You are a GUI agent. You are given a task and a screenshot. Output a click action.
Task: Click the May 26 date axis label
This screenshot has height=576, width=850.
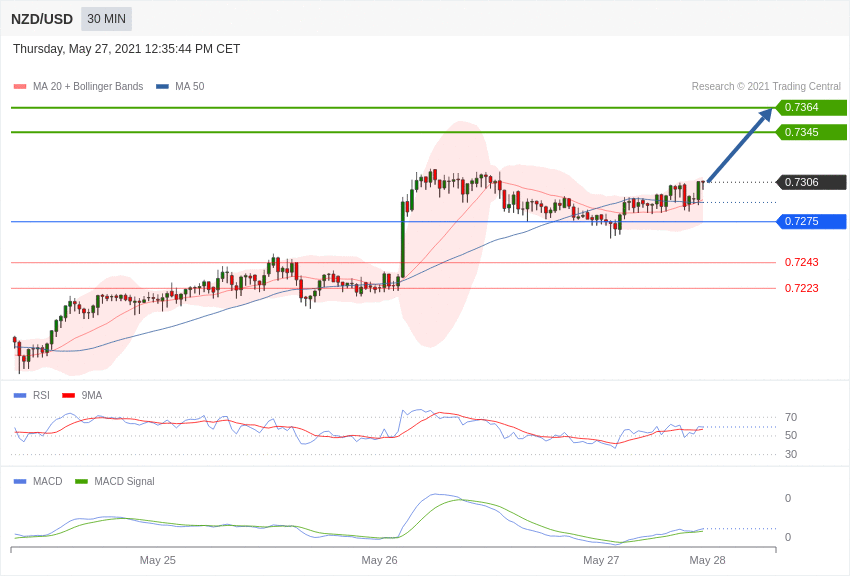[x=379, y=560]
